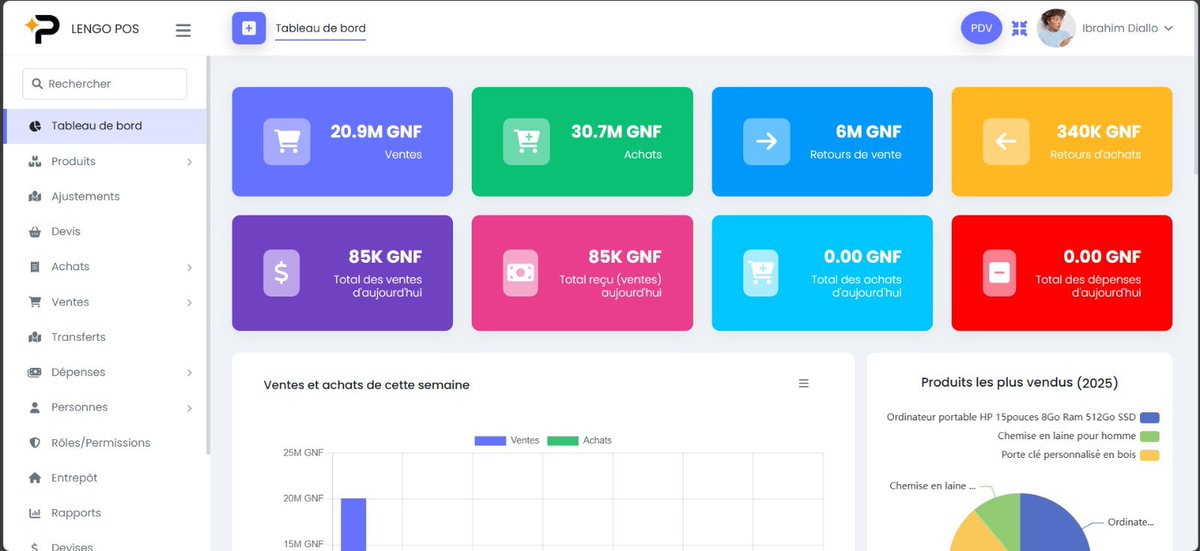Click the right arrow icon on Retours de vente
This screenshot has height=551, width=1200.
click(x=766, y=142)
